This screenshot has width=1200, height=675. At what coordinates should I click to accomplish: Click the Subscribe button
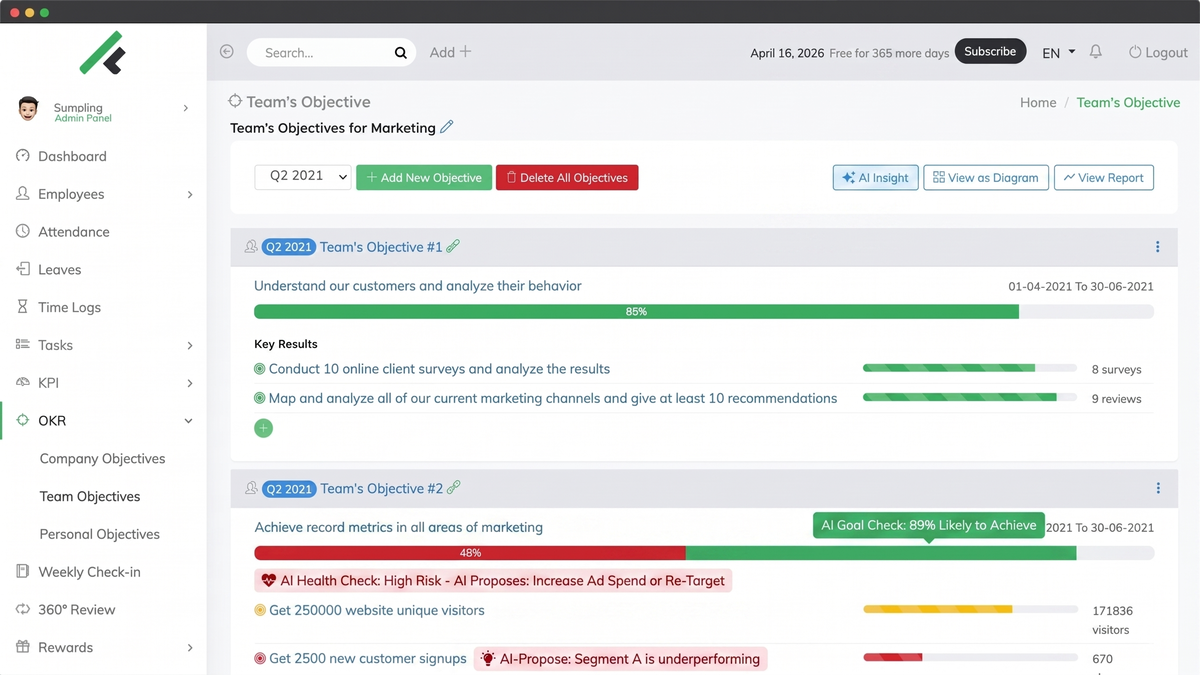(990, 50)
